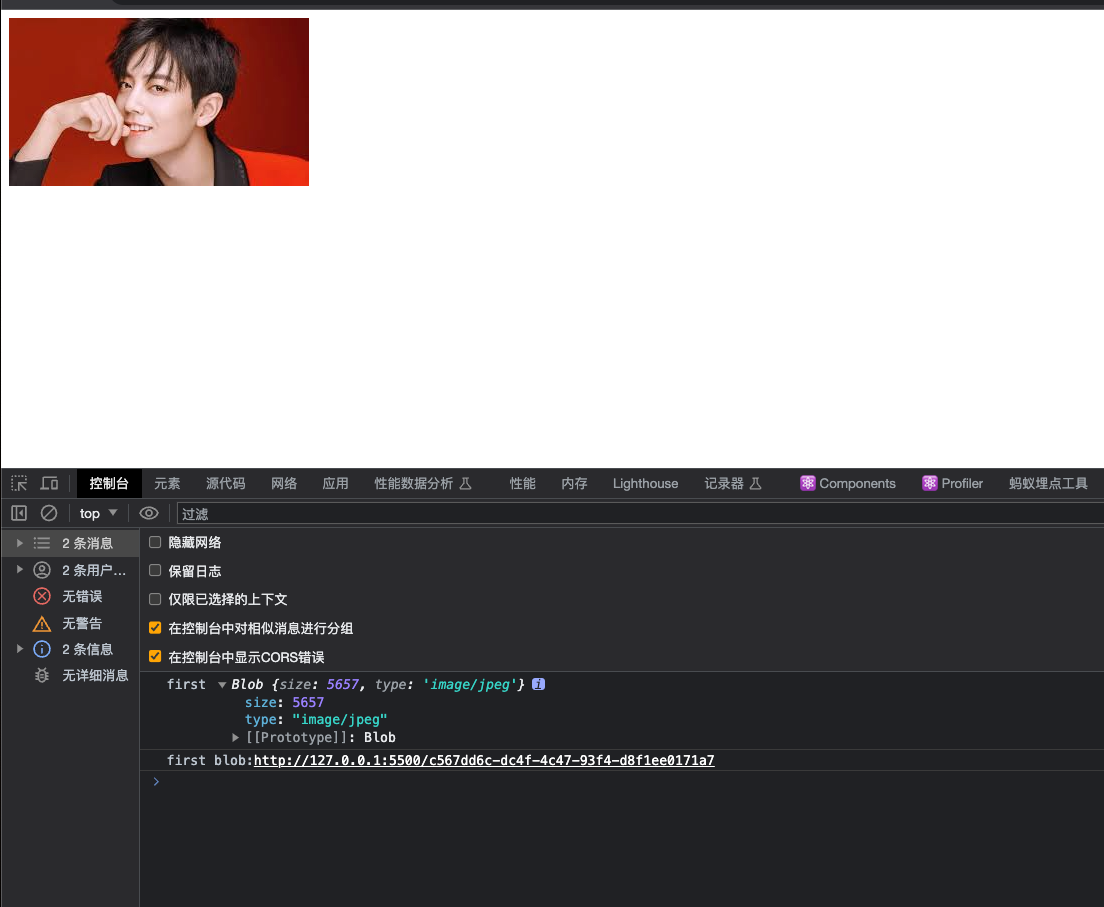Click the create live expression eye icon
This screenshot has width=1104, height=907.
pos(149,513)
